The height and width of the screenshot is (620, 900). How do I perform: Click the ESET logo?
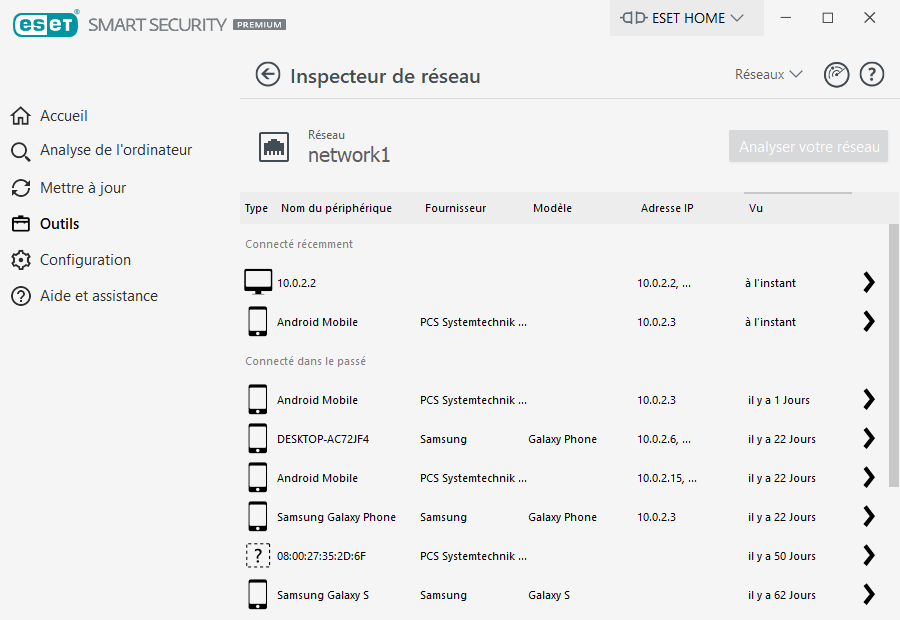(45, 24)
